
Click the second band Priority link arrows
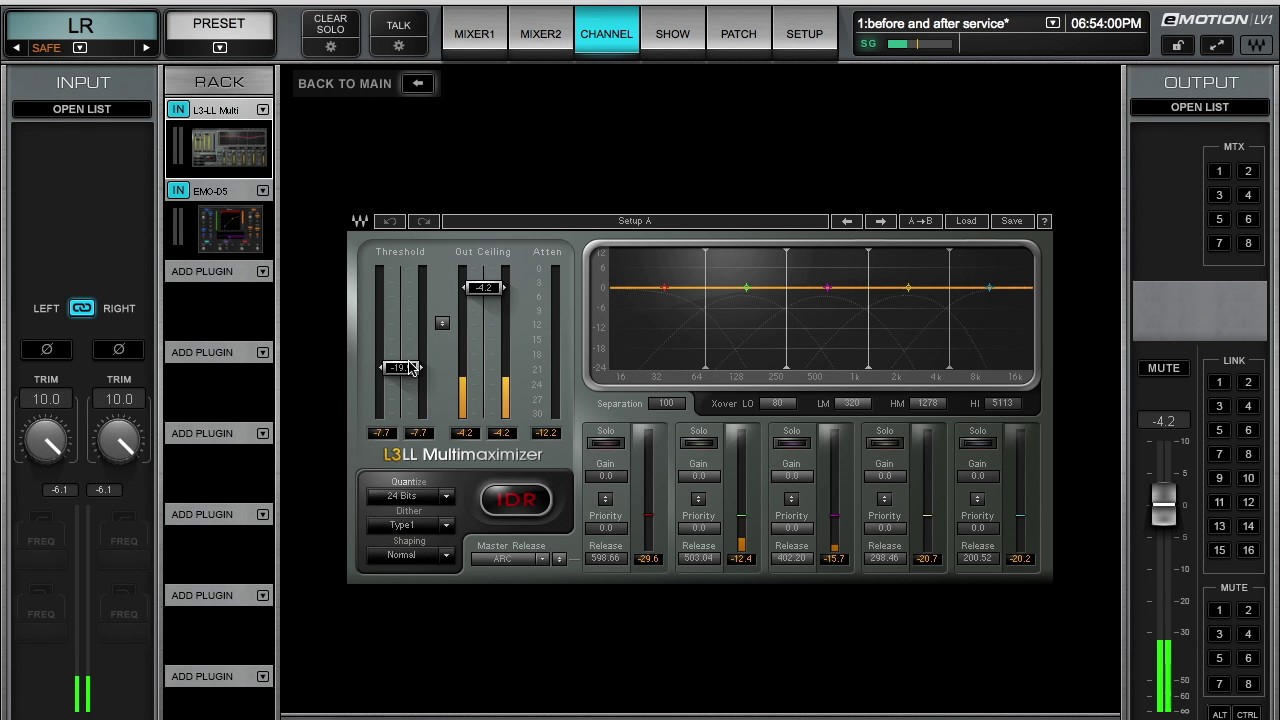point(698,498)
